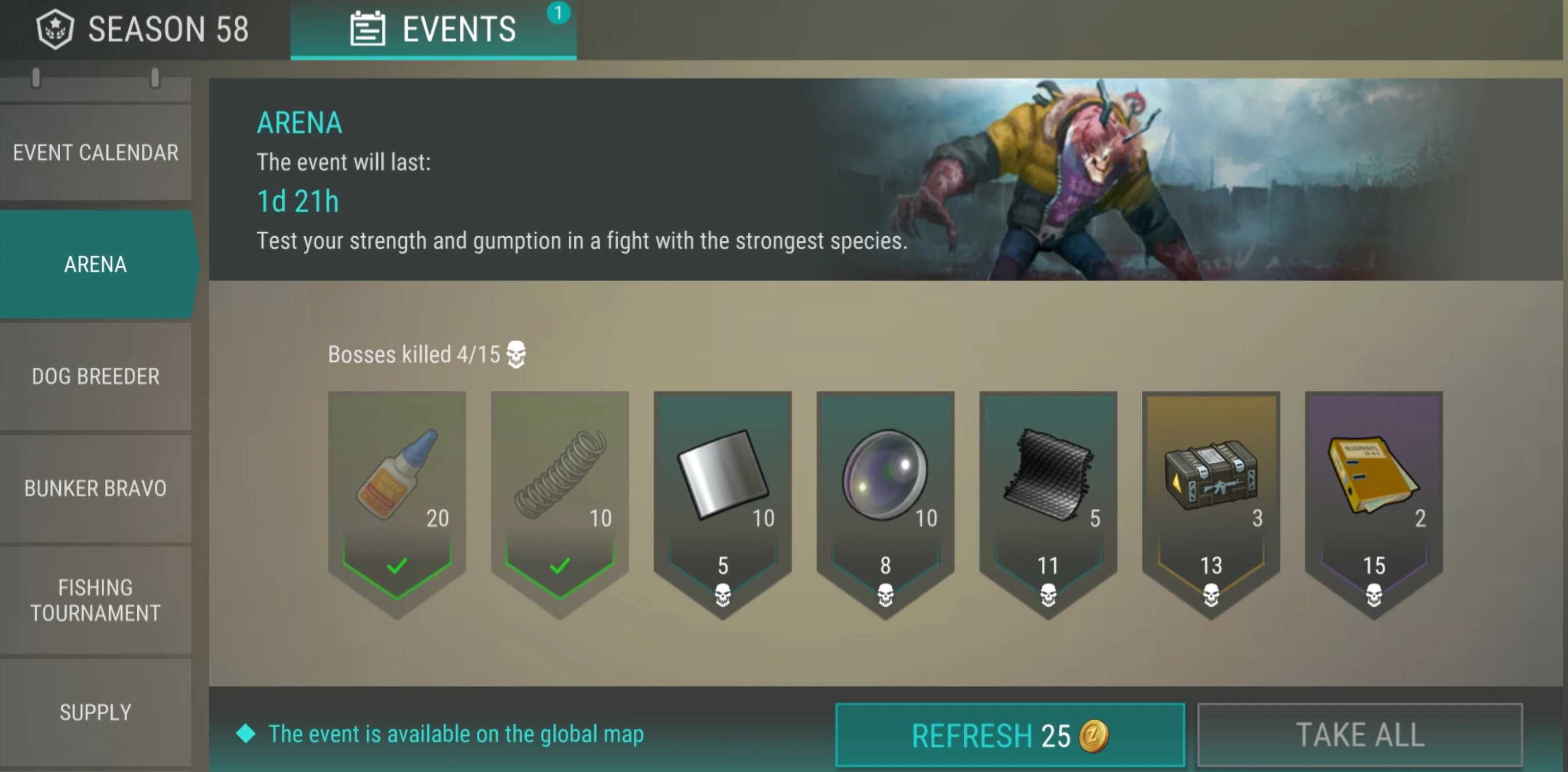Image resolution: width=1568 pixels, height=772 pixels.
Task: Tap the green checkmark under glue reward
Action: coord(397,566)
